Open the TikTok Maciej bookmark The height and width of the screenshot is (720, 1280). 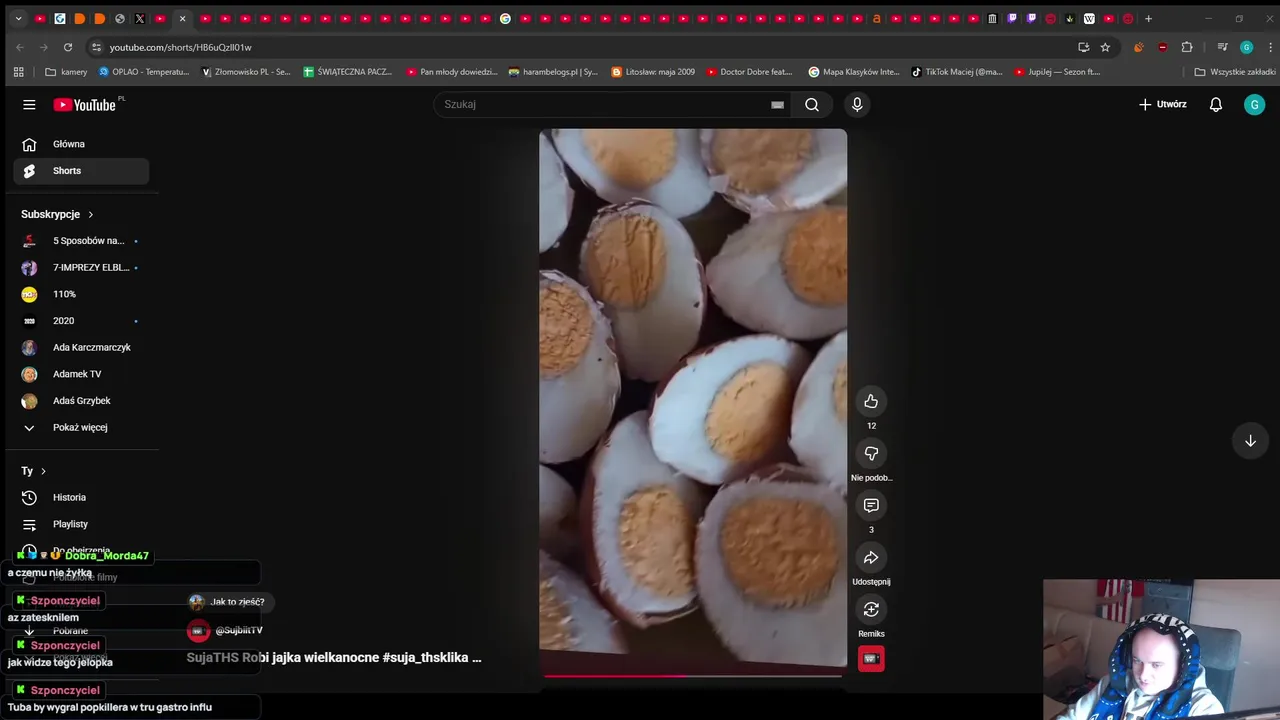957,72
